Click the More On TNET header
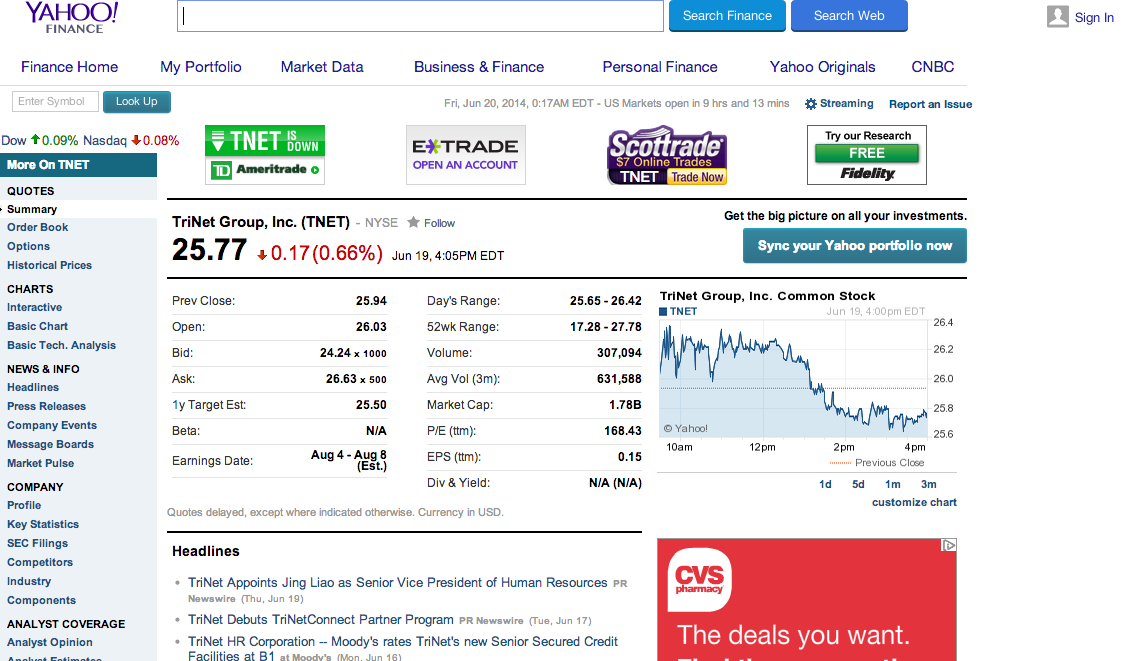Screen dimensions: 1129x661 point(78,165)
